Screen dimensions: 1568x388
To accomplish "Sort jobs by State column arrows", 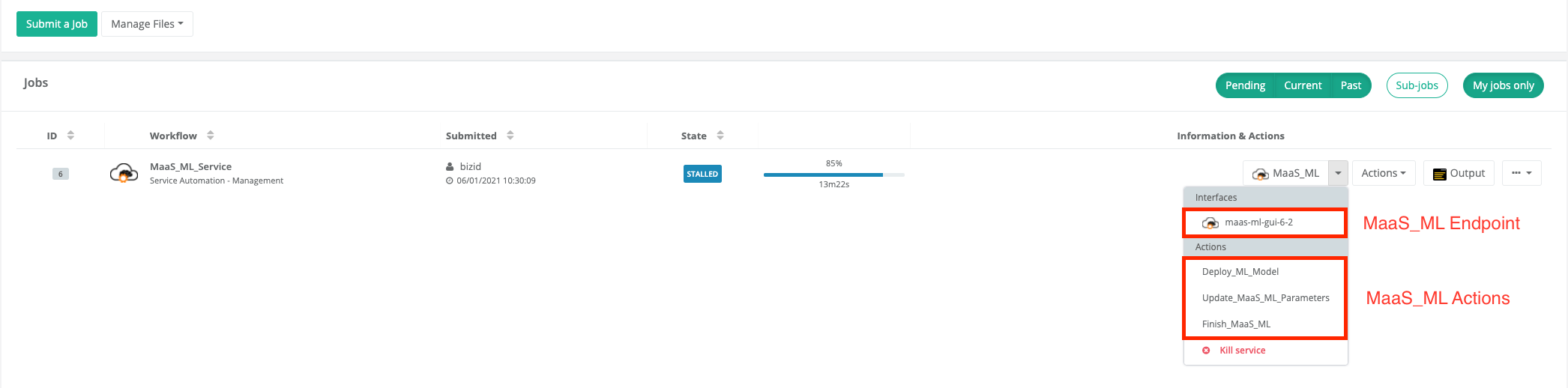I will tap(720, 136).
